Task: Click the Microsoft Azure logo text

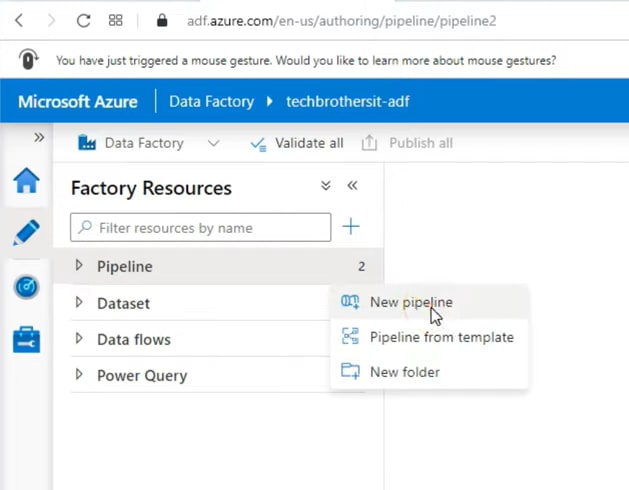Action: click(x=78, y=102)
